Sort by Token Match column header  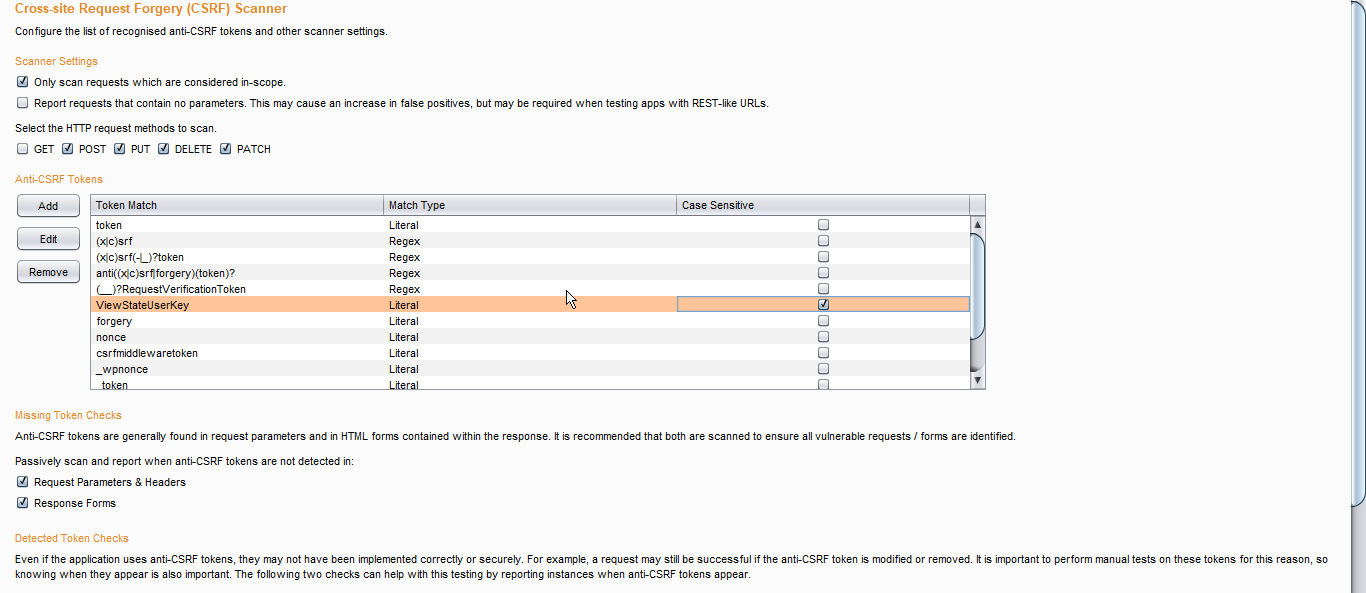click(x=237, y=205)
